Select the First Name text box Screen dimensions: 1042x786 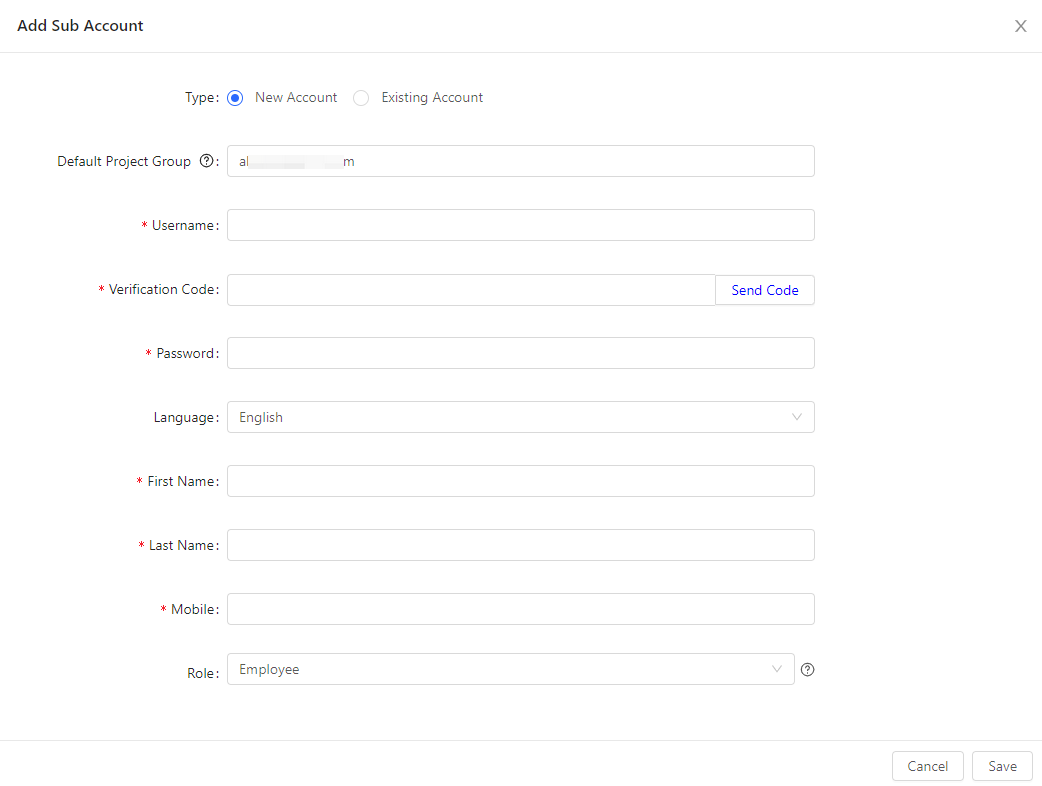[x=520, y=481]
